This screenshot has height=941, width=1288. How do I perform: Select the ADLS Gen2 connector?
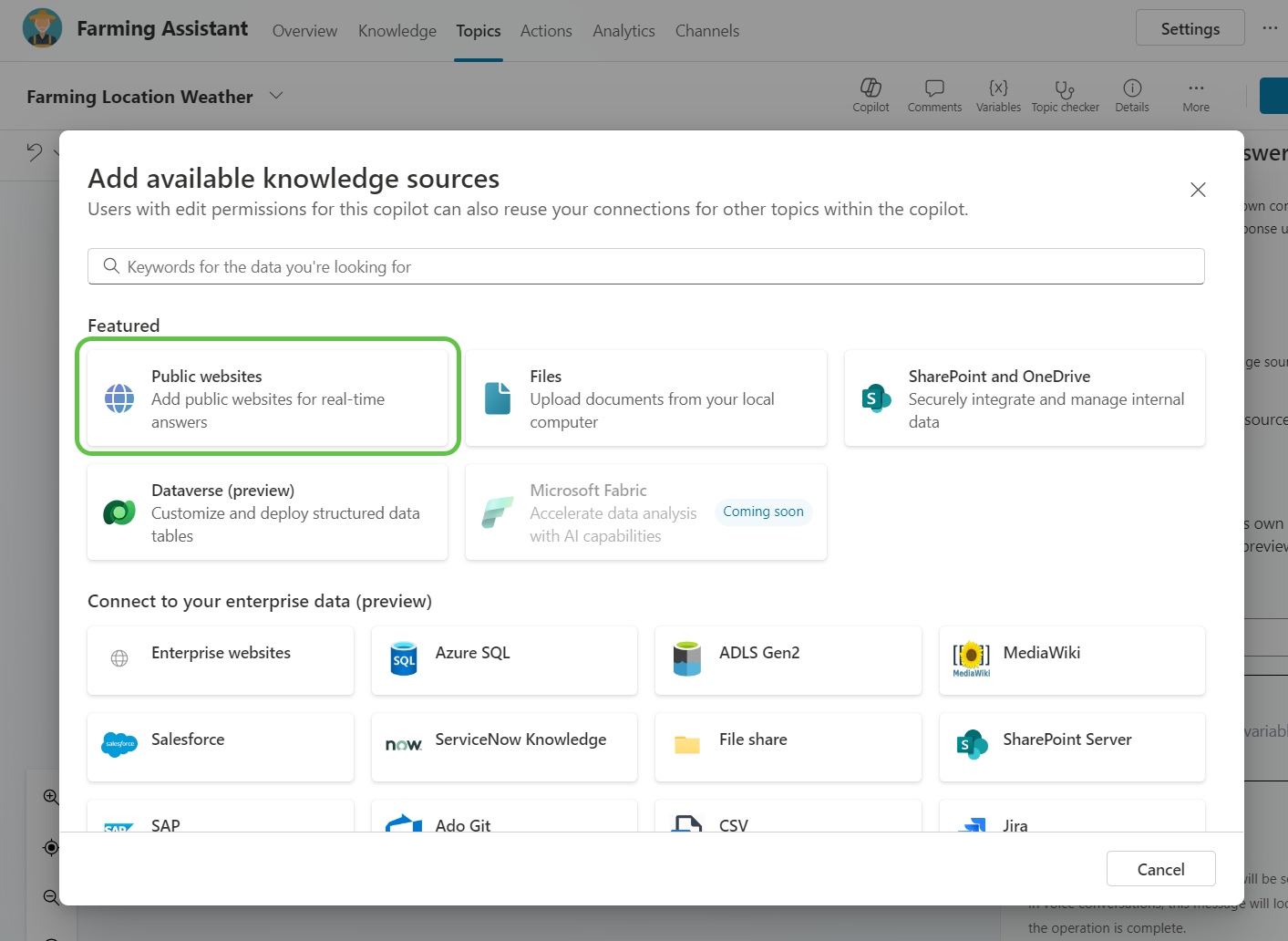pos(788,660)
